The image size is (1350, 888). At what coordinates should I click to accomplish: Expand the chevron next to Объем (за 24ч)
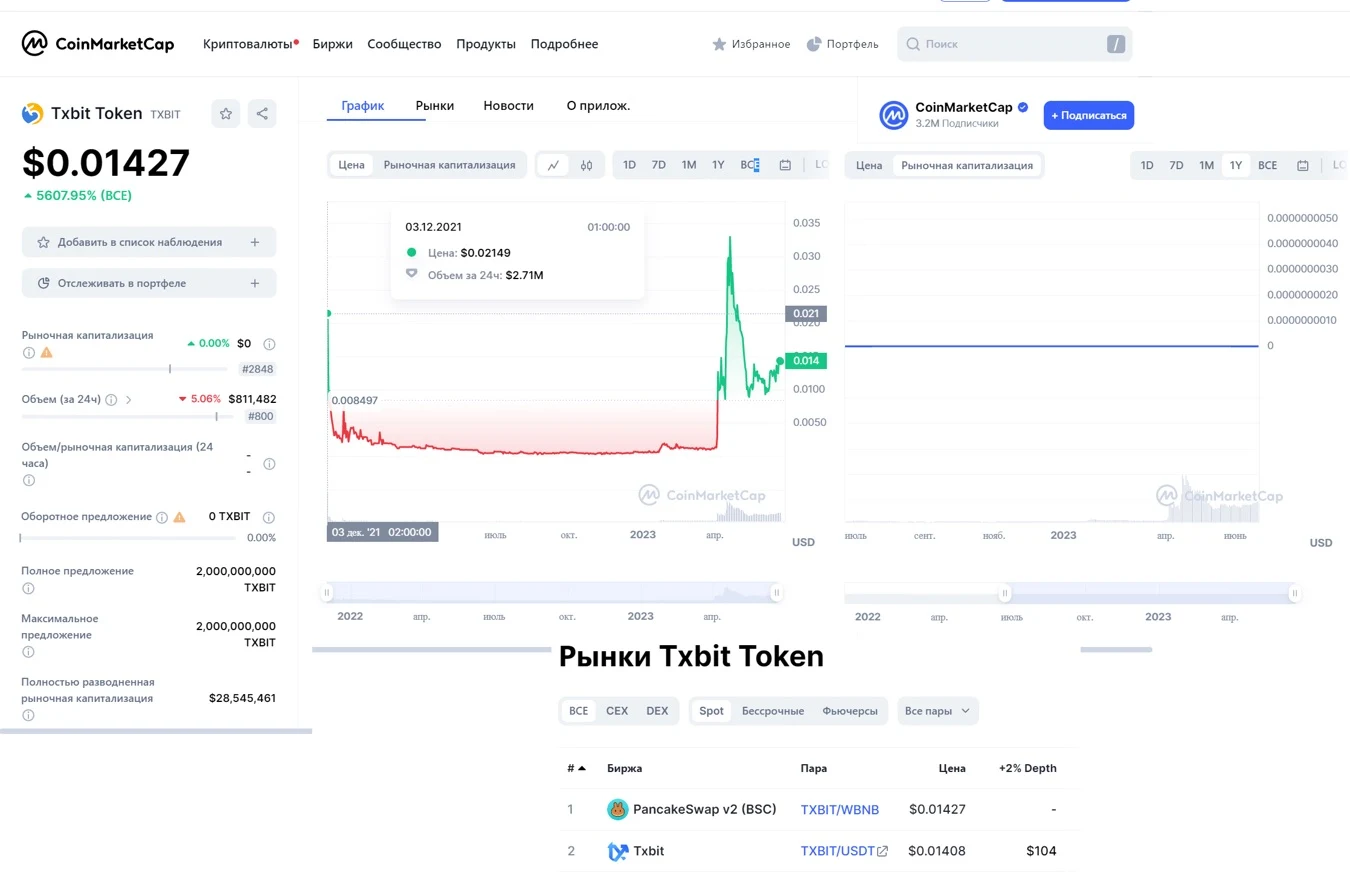coord(128,400)
